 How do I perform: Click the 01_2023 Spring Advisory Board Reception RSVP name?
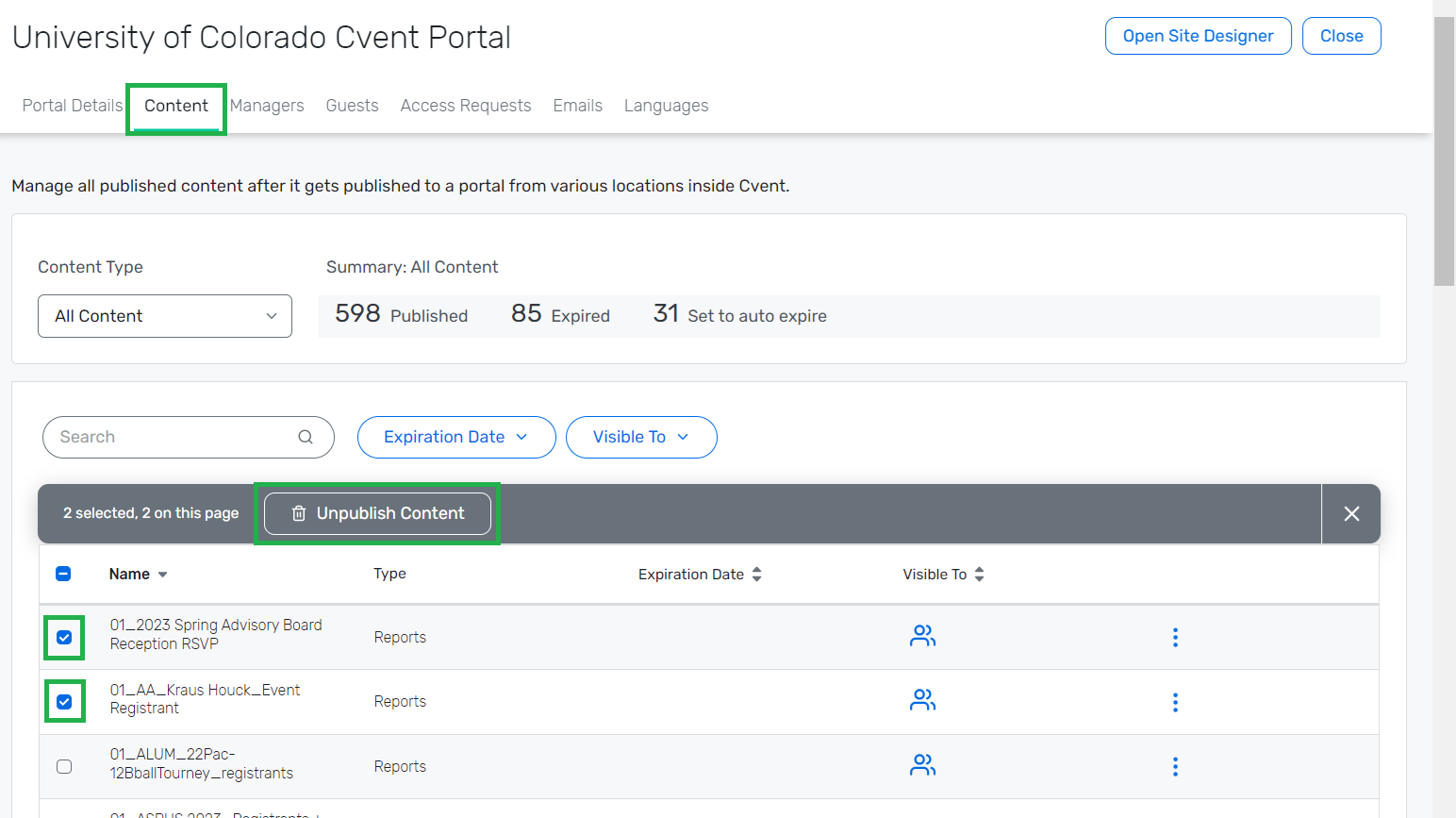[x=216, y=634]
